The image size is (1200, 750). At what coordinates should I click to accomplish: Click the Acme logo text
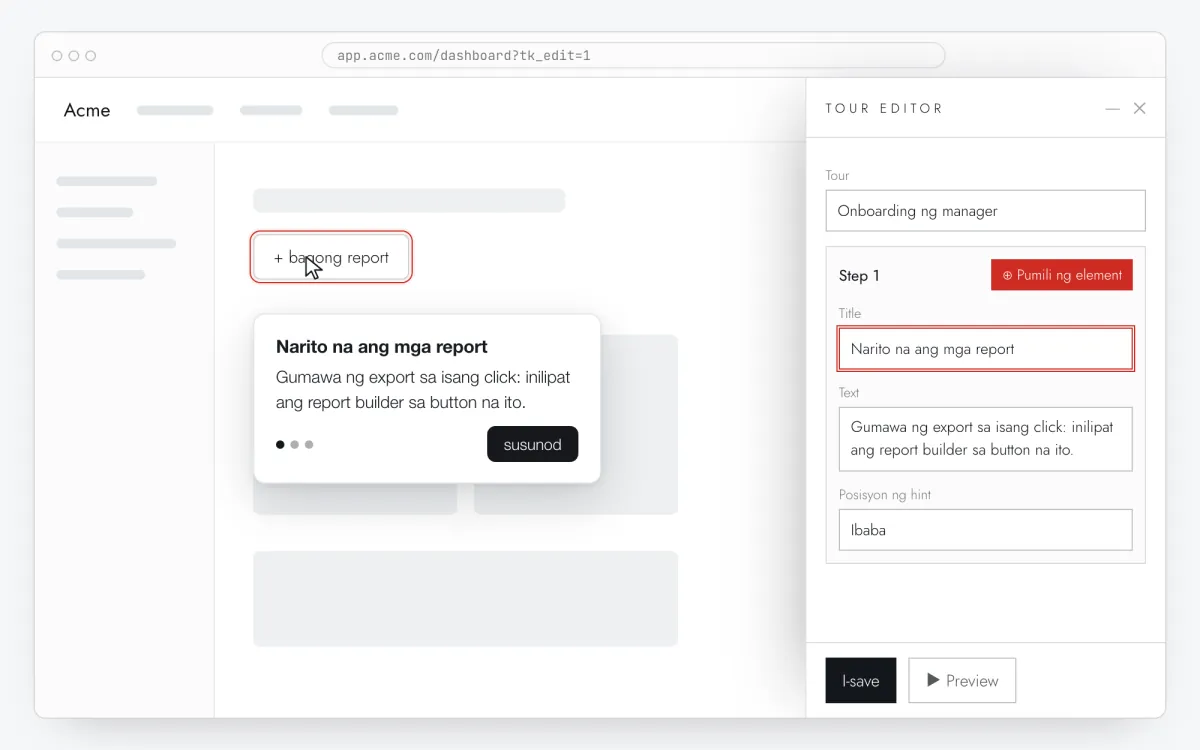[x=87, y=110]
